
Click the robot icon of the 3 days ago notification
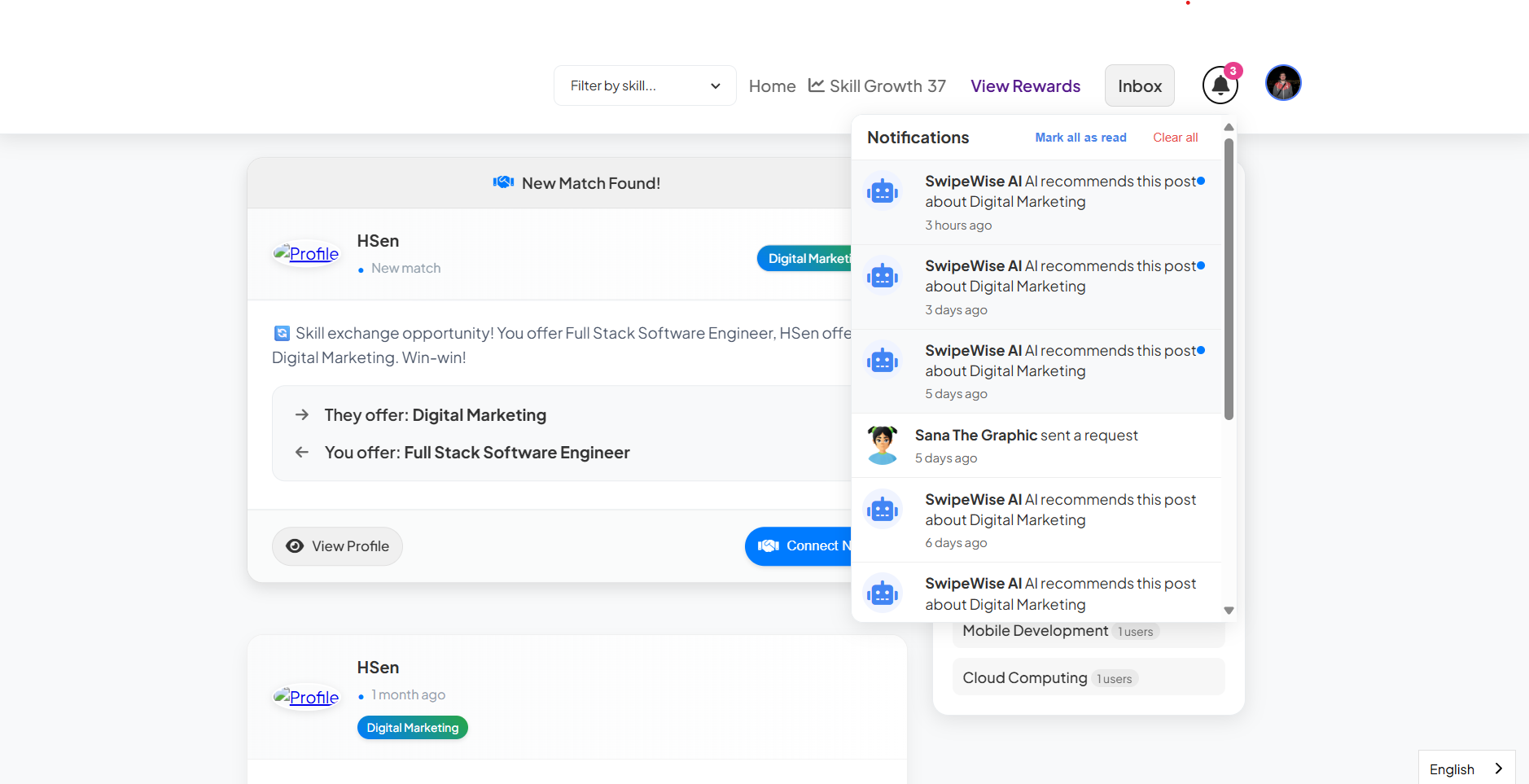(883, 277)
